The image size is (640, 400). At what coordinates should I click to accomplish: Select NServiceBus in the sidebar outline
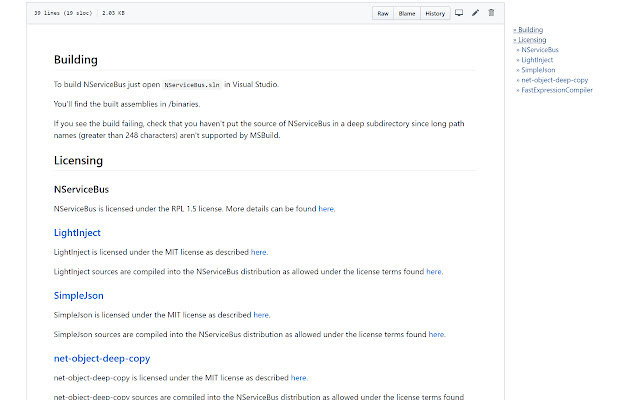coord(540,50)
